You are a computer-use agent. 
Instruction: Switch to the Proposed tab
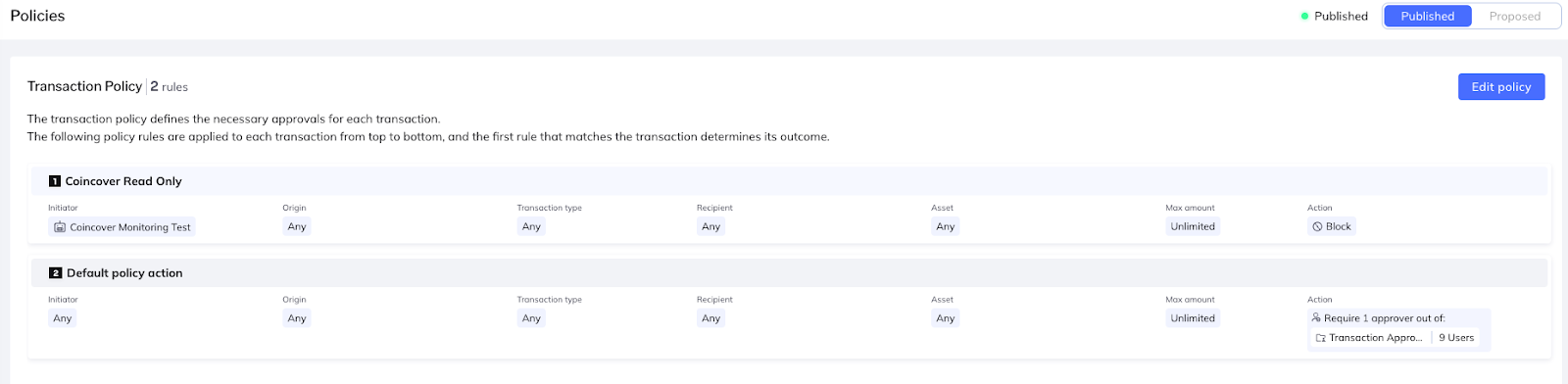tap(1515, 17)
